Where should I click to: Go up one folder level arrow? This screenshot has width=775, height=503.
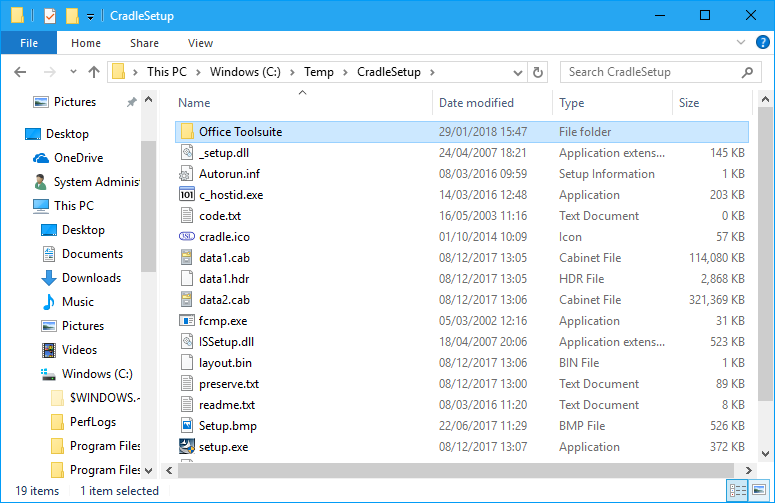pos(93,72)
